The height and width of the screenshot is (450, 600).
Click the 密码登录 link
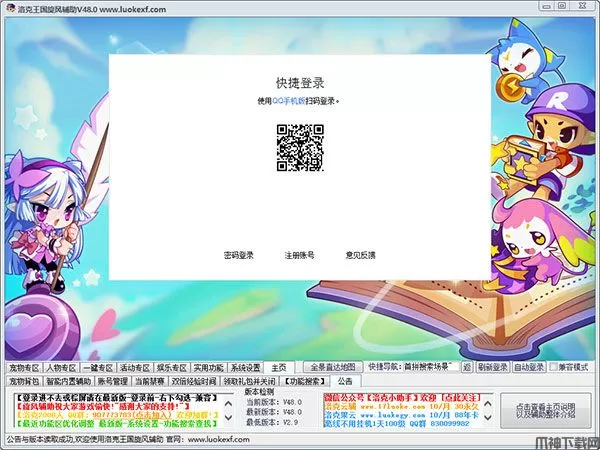[239, 255]
